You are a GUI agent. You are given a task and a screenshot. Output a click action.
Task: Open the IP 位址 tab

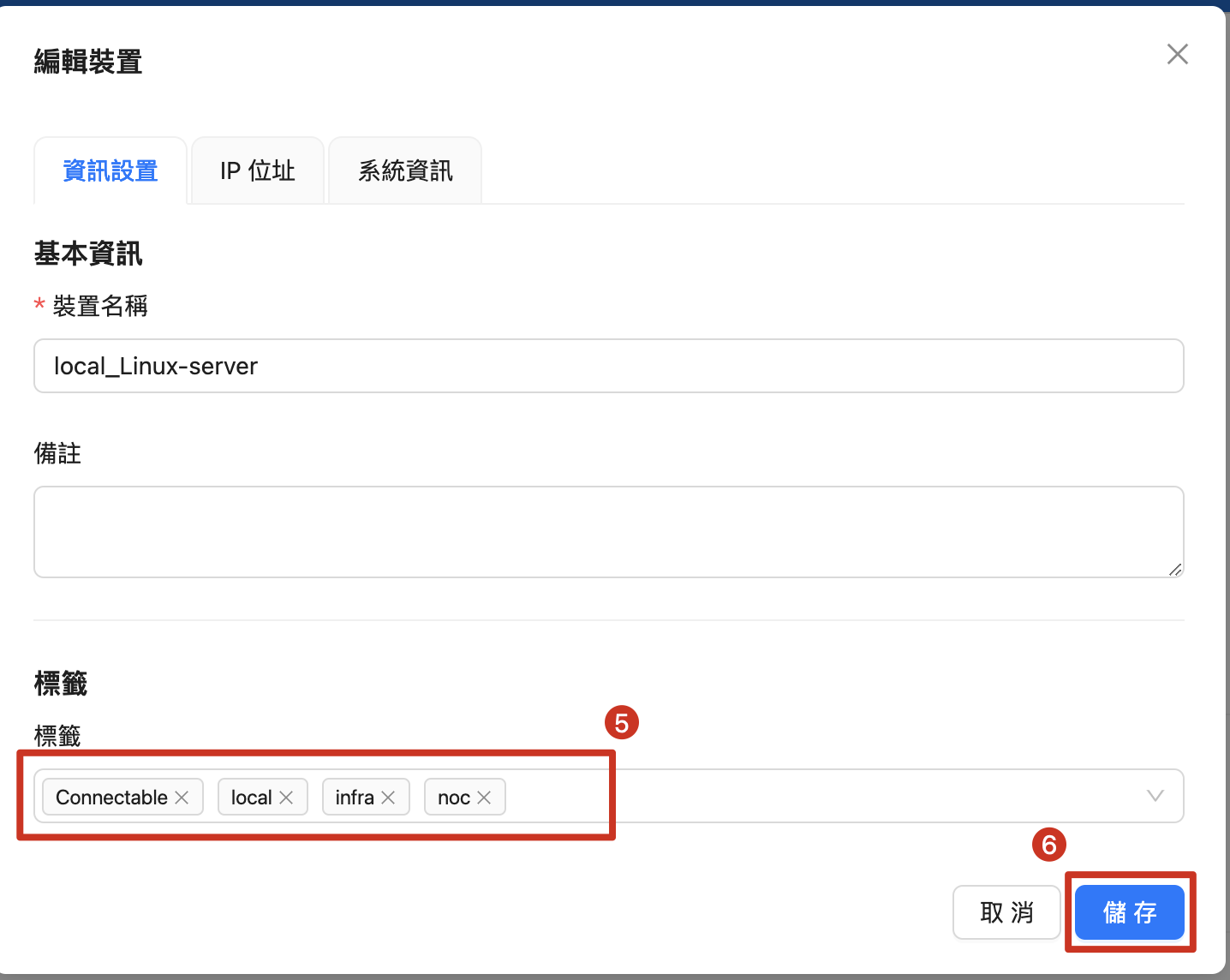point(257,171)
